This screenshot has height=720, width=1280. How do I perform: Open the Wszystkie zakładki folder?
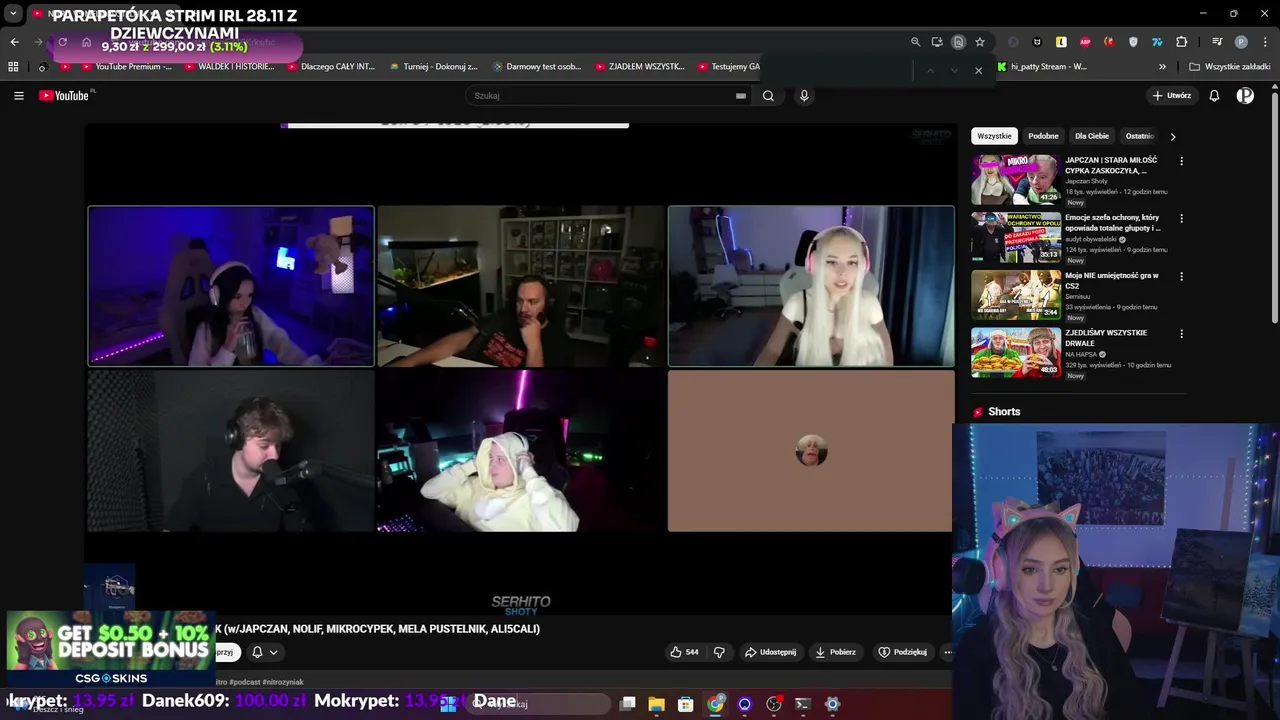tap(1230, 67)
